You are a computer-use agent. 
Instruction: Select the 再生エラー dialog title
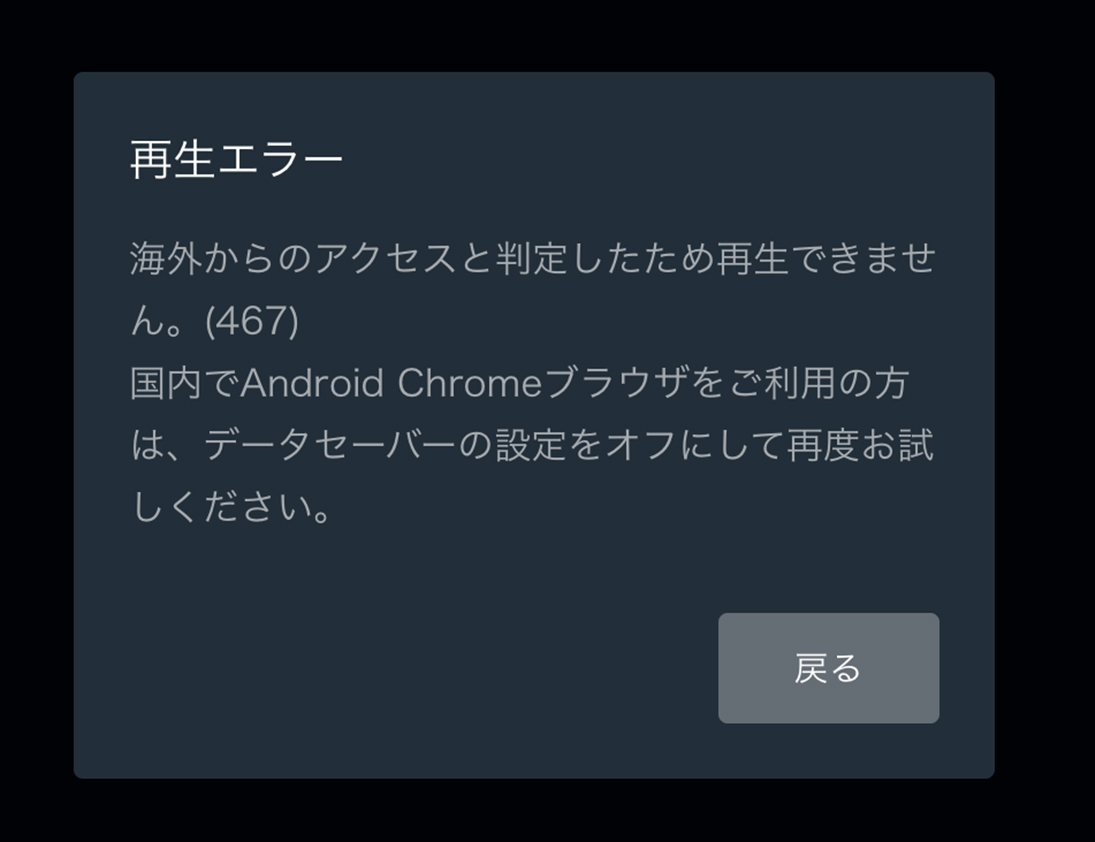[237, 160]
